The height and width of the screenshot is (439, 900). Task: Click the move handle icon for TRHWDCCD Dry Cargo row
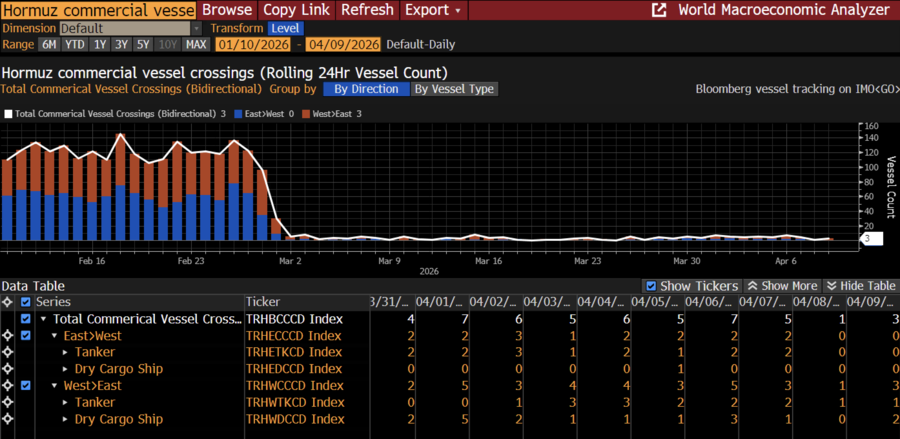click(8, 420)
